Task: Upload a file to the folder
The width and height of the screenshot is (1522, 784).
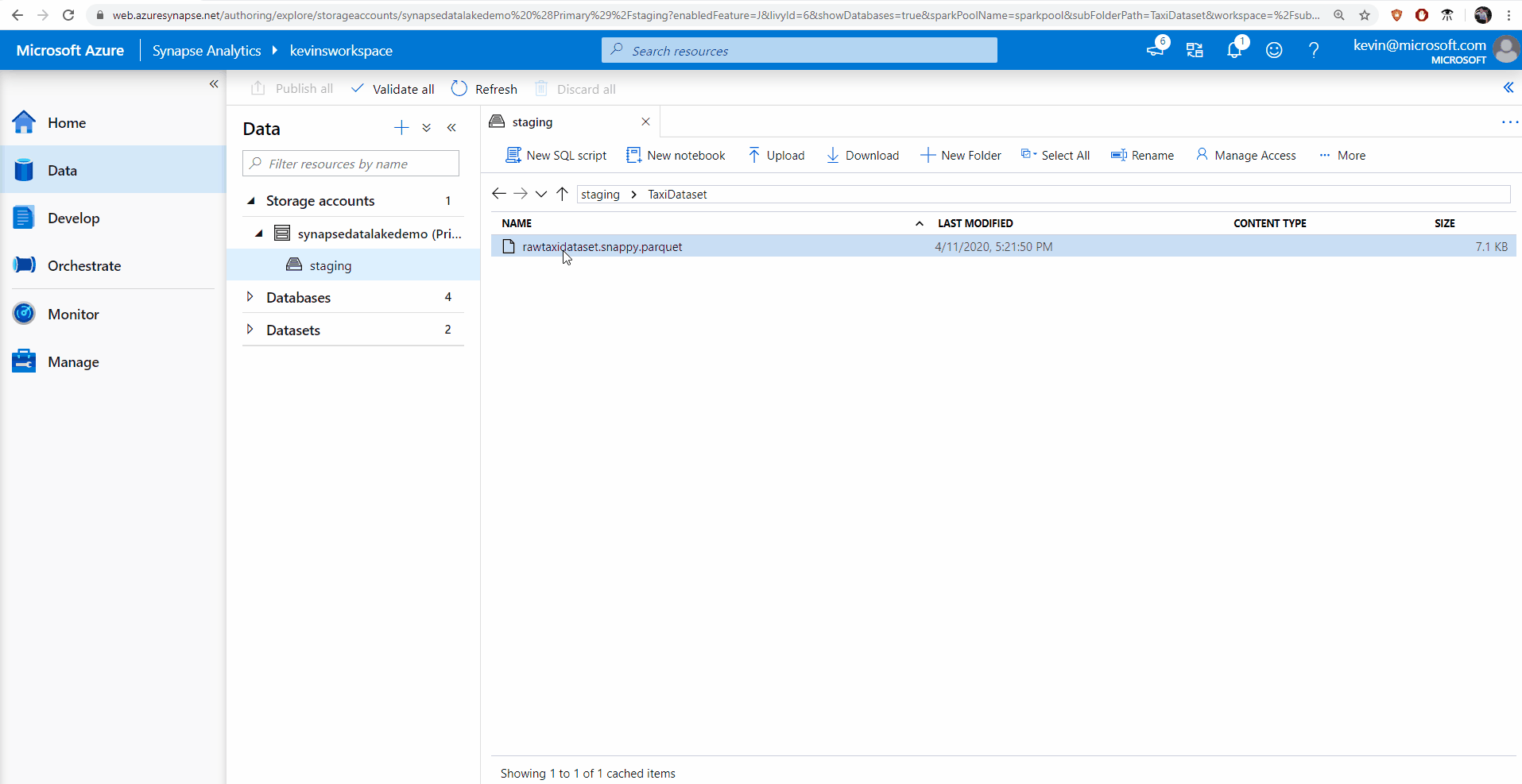Action: pyautogui.click(x=776, y=156)
